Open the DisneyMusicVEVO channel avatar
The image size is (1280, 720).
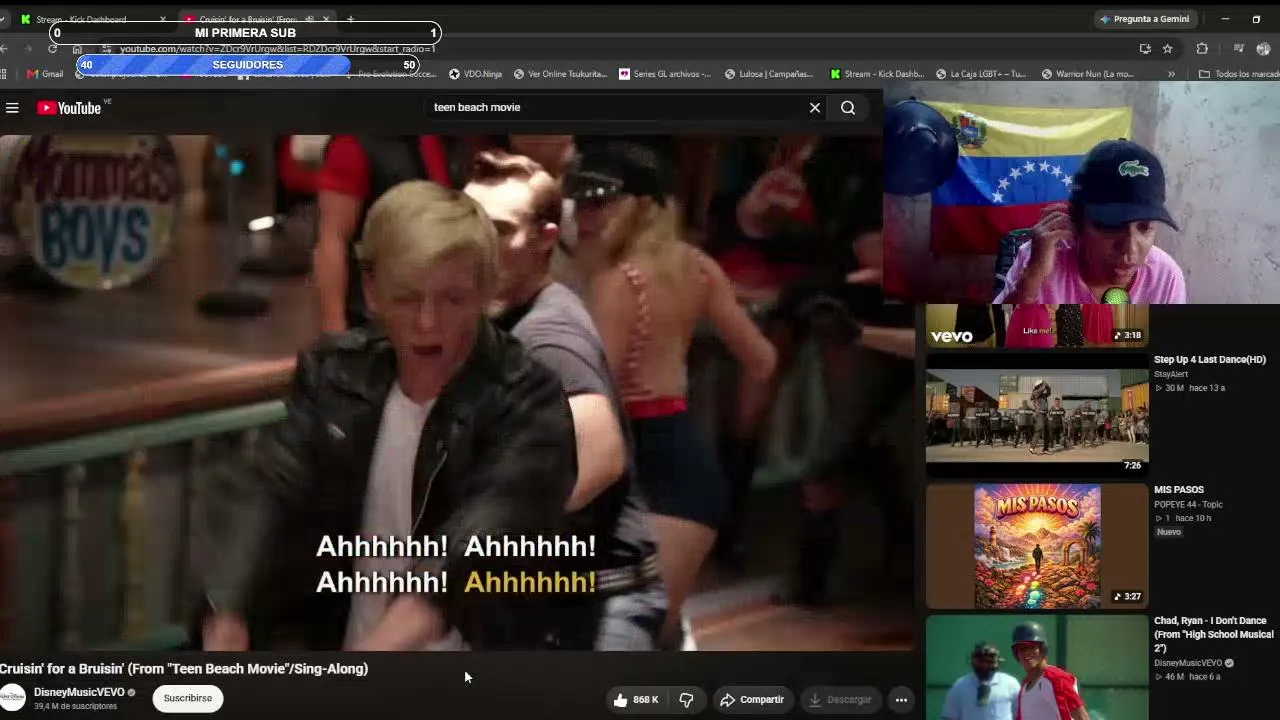coord(13,698)
